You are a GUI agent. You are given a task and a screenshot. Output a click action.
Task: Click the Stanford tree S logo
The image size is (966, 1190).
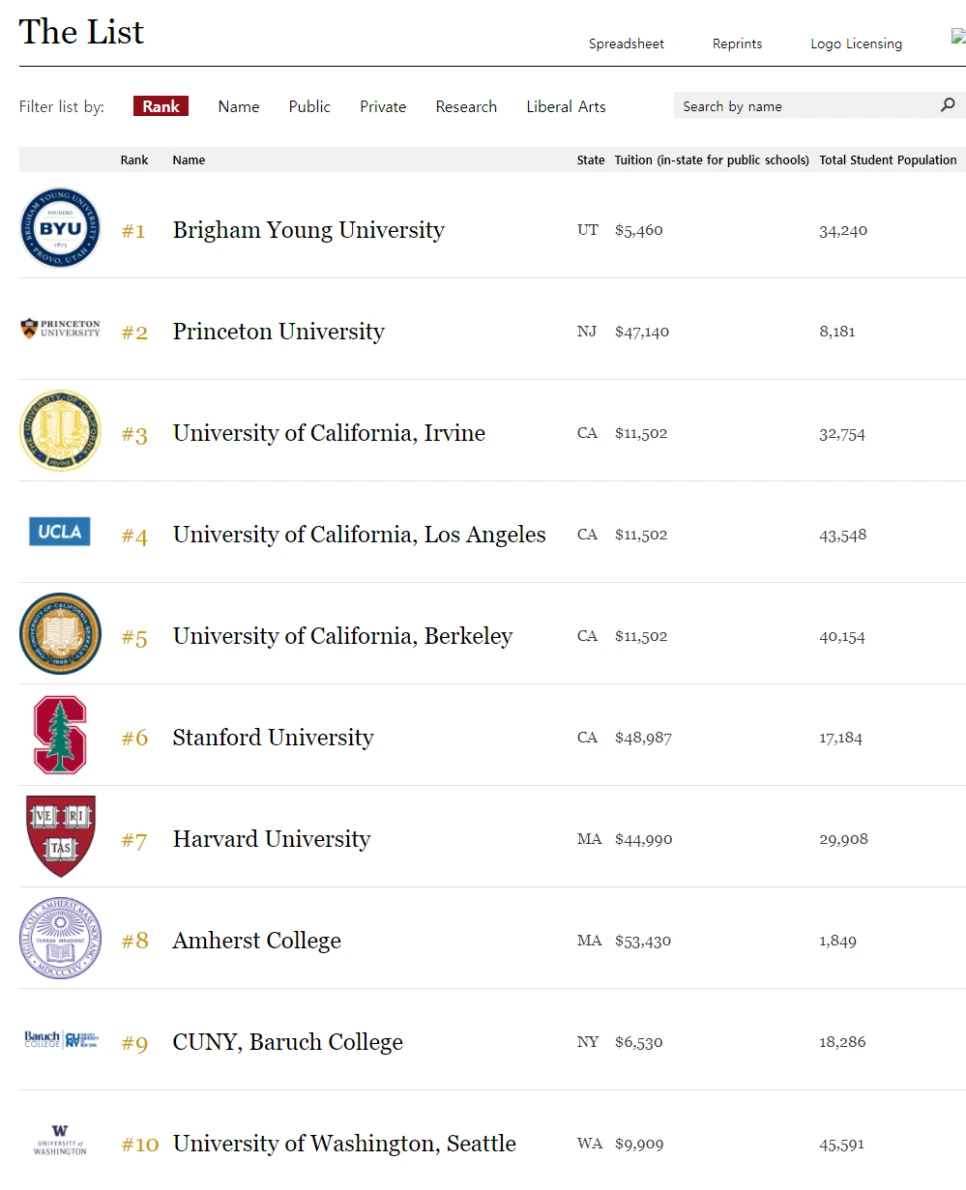tap(60, 735)
